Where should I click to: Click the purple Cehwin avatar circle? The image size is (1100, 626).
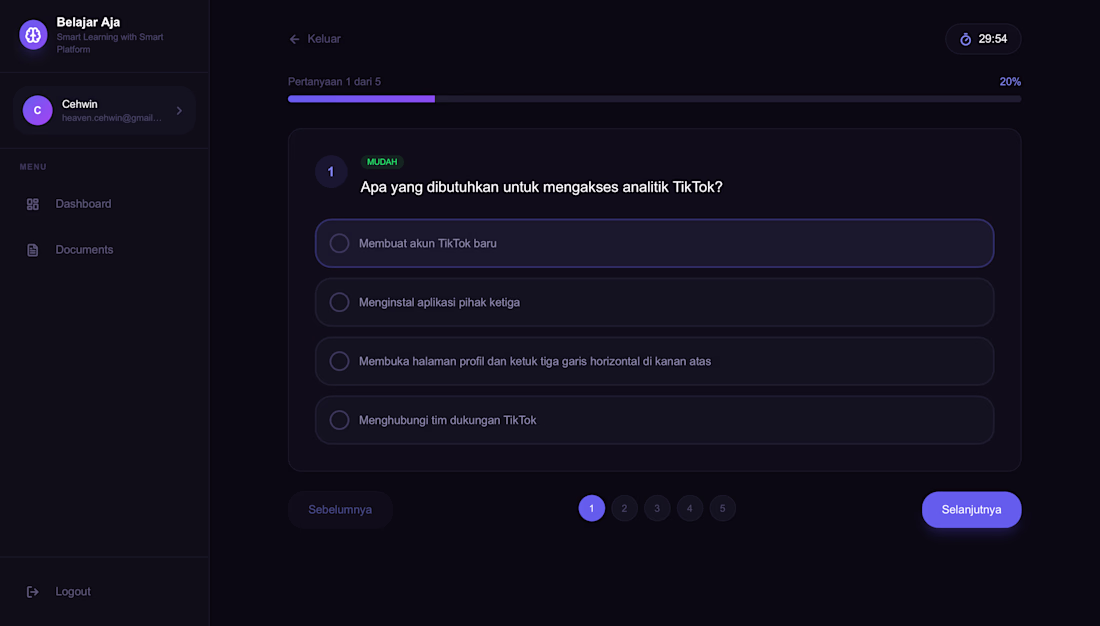point(38,110)
